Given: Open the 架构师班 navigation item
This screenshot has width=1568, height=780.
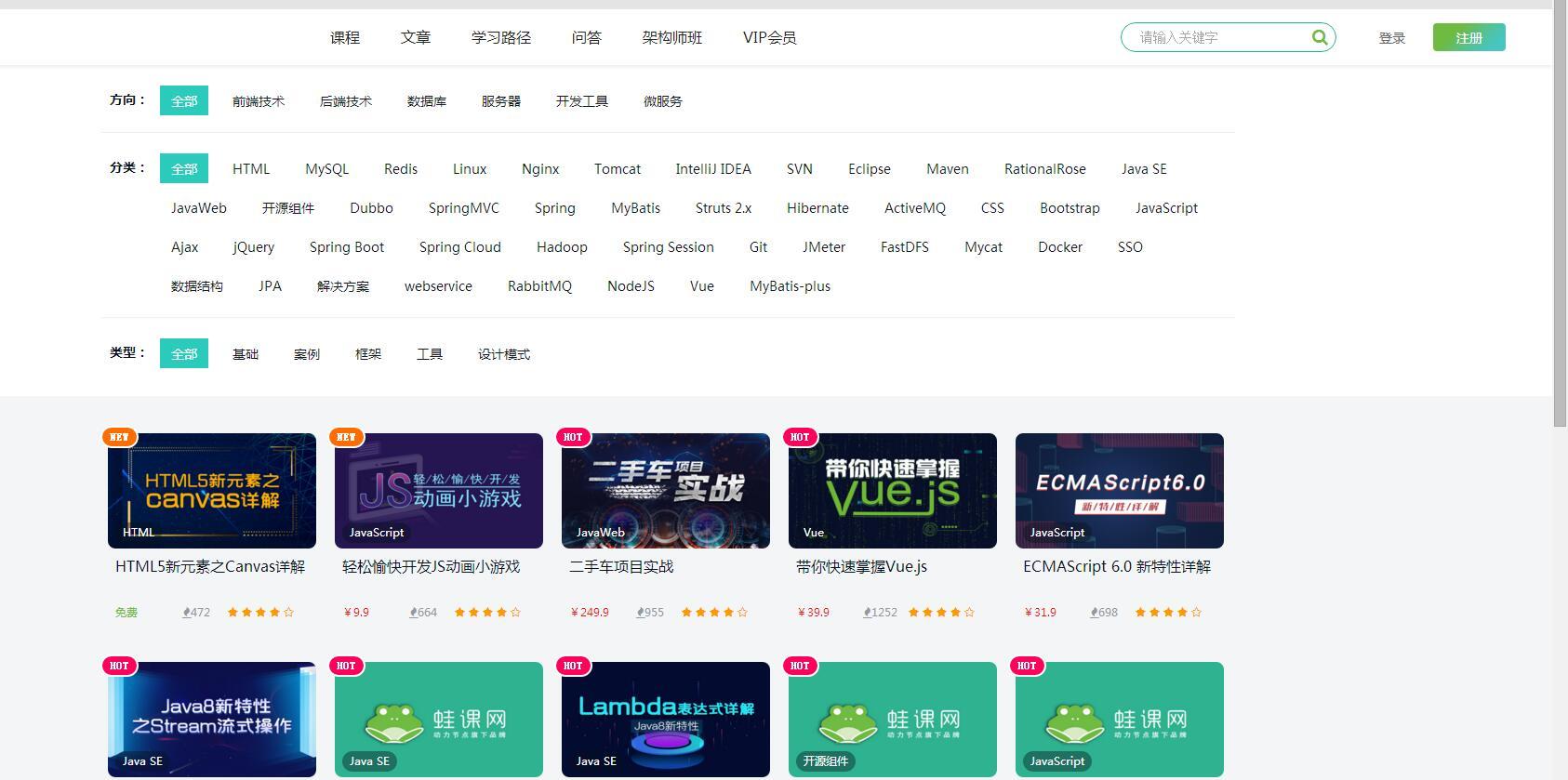Looking at the screenshot, I should [x=671, y=37].
